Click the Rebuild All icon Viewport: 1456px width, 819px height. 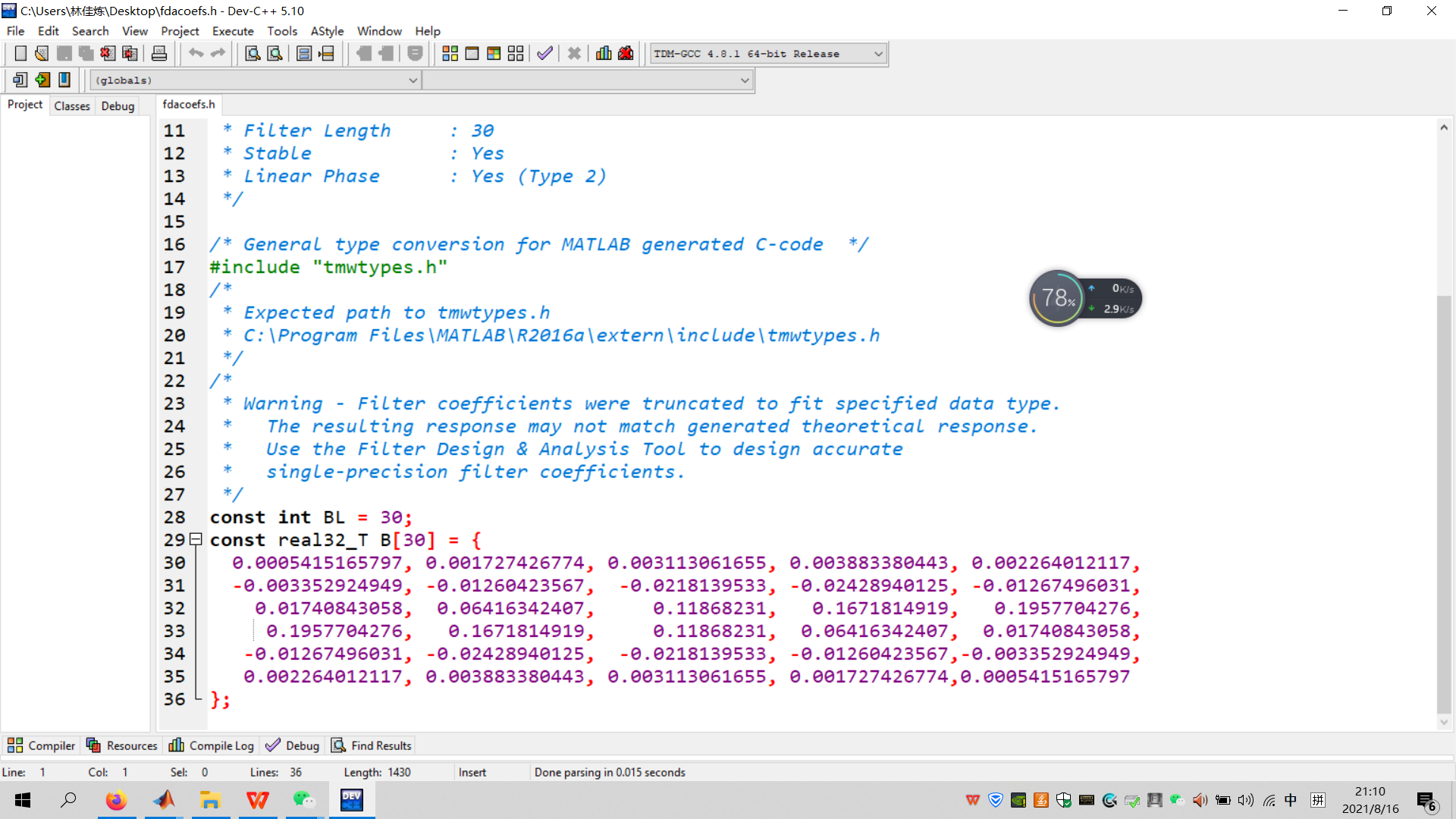pyautogui.click(x=516, y=53)
